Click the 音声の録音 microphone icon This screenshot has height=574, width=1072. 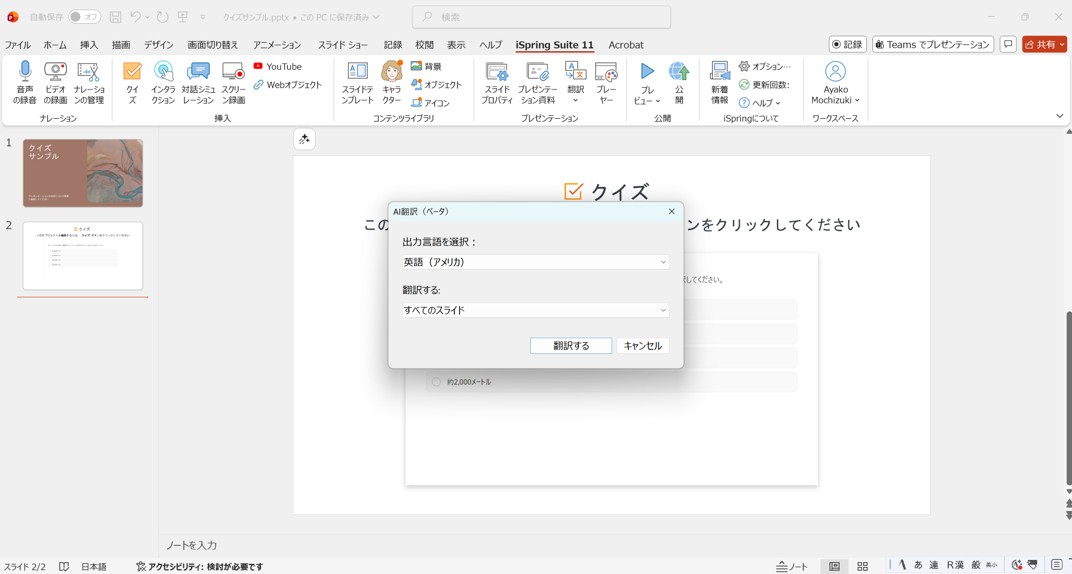tap(25, 81)
